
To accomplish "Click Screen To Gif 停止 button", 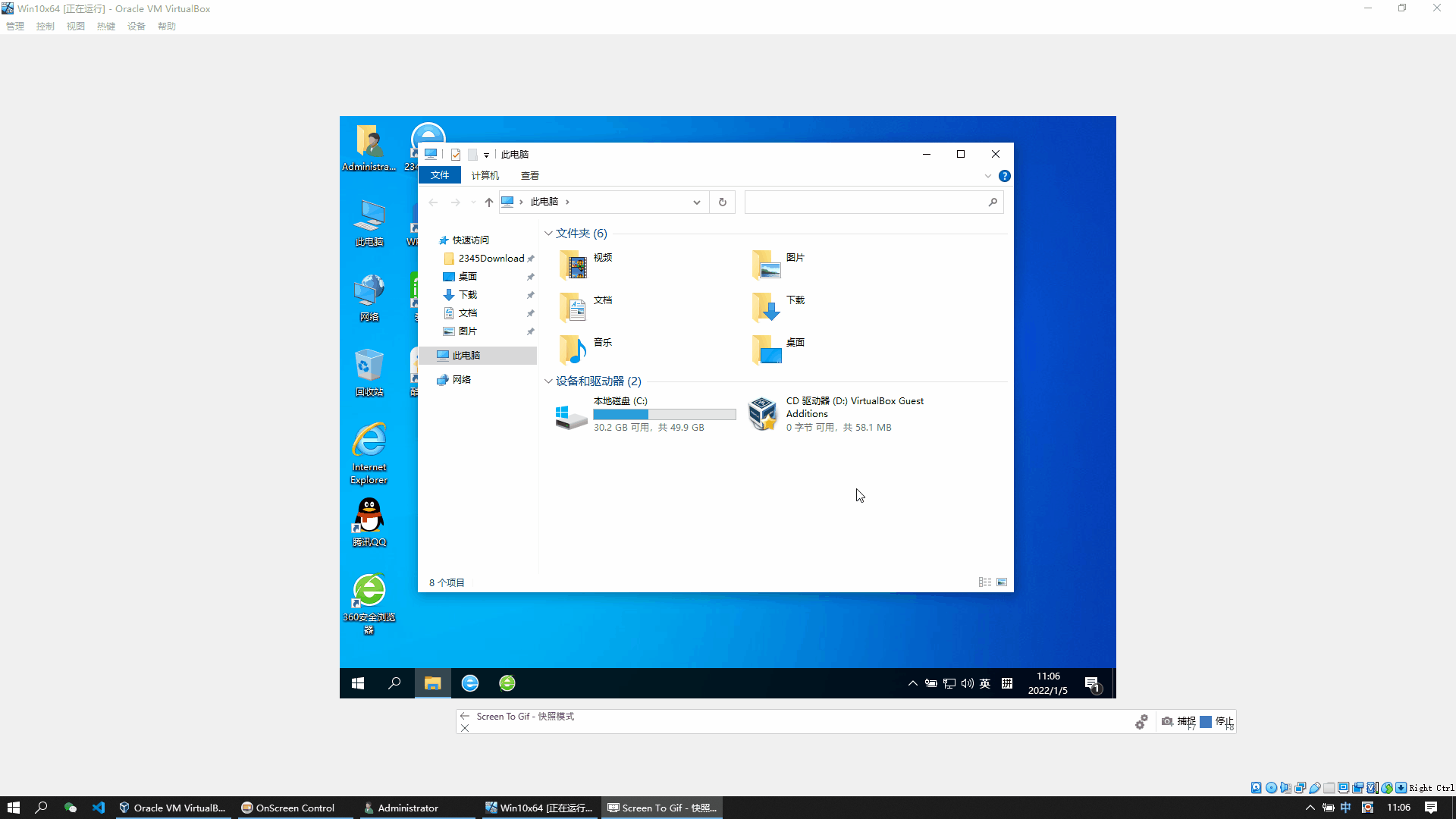I will pos(1217,722).
